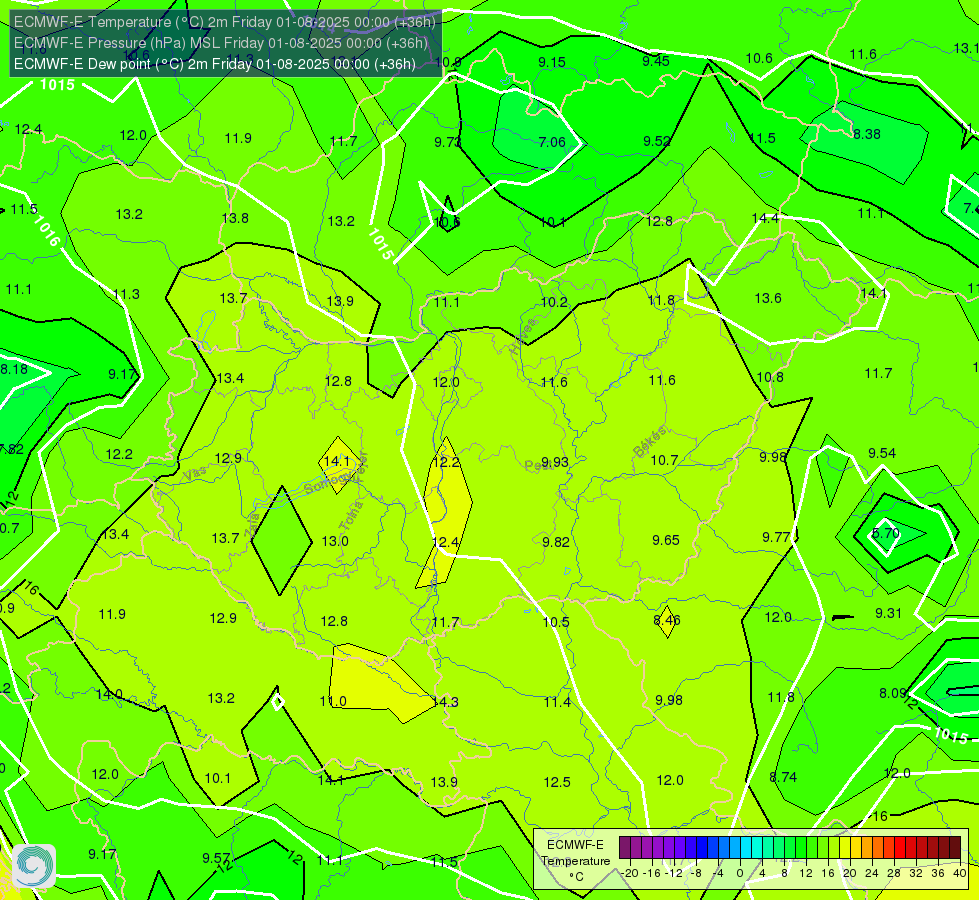Select the ECMWF-E Dew point 2m layer label
The height and width of the screenshot is (900, 979).
pyautogui.click(x=215, y=64)
